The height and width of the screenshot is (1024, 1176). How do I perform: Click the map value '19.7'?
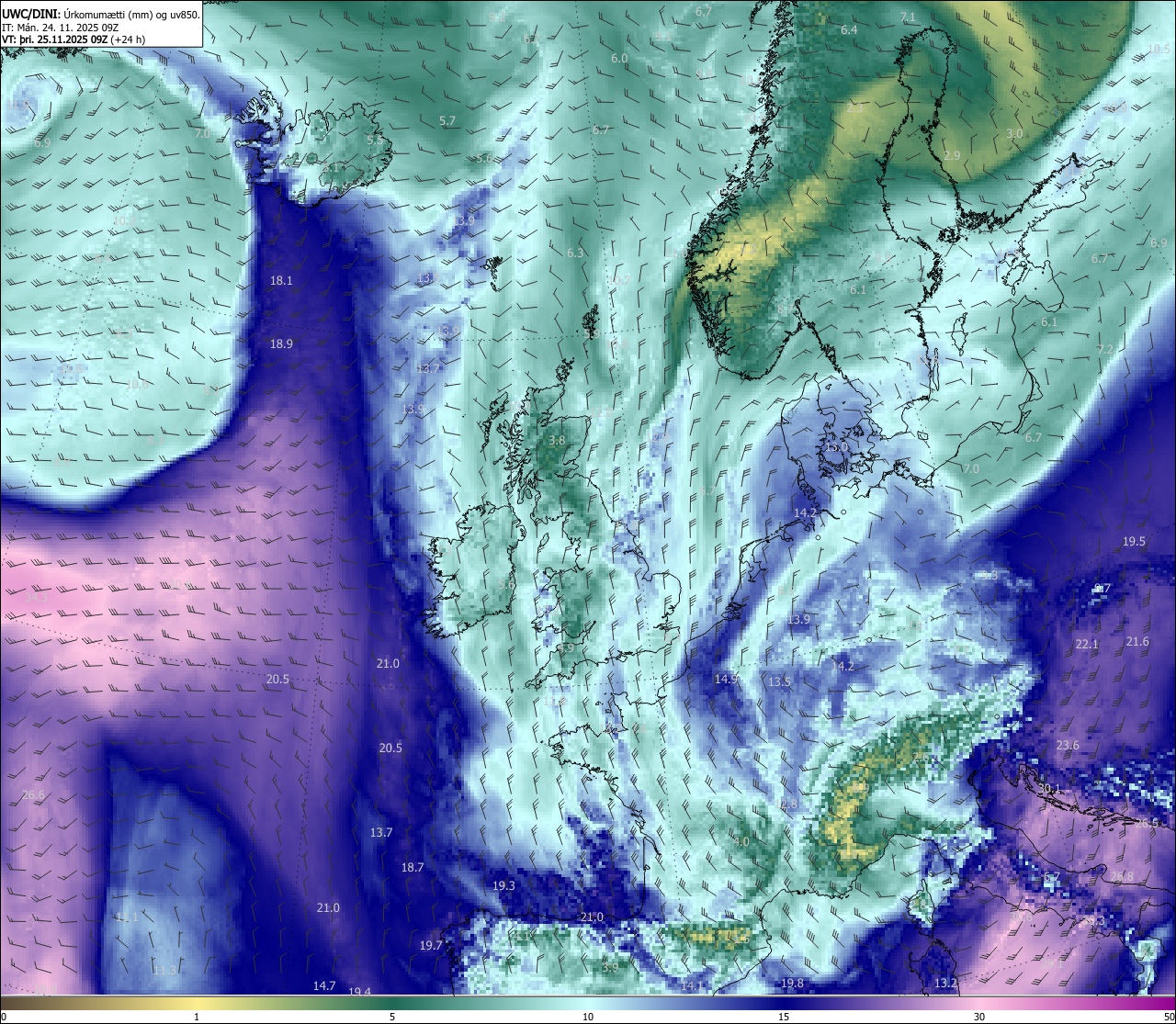(431, 945)
